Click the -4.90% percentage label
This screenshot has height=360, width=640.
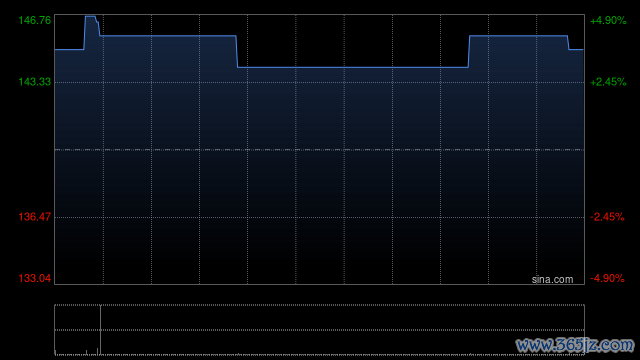(607, 278)
